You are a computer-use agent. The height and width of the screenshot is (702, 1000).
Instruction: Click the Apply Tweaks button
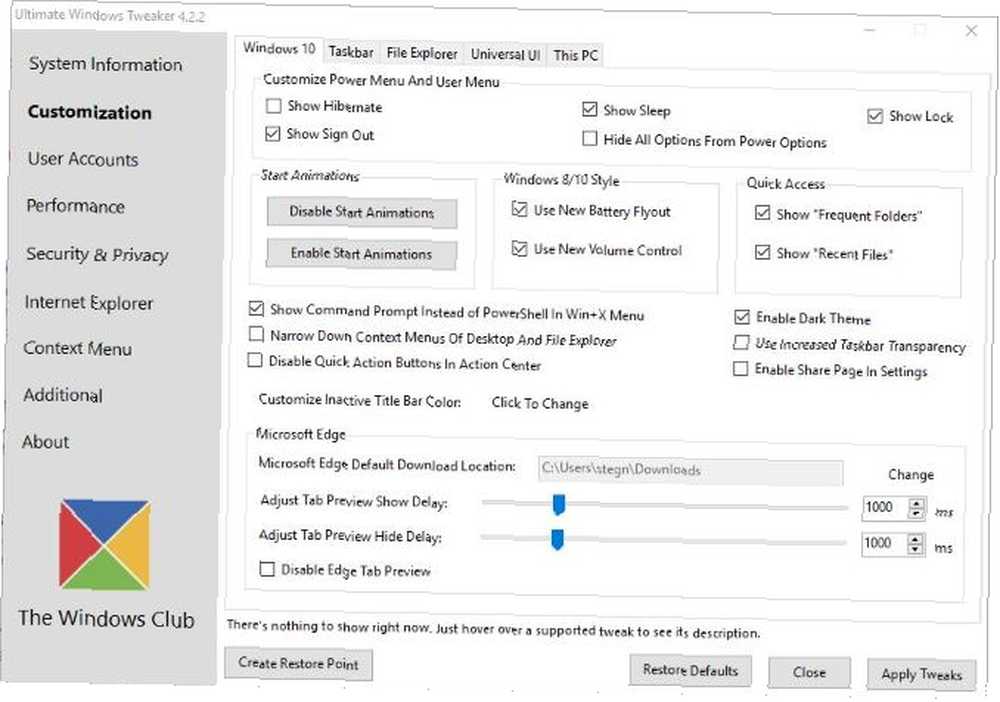click(x=922, y=675)
